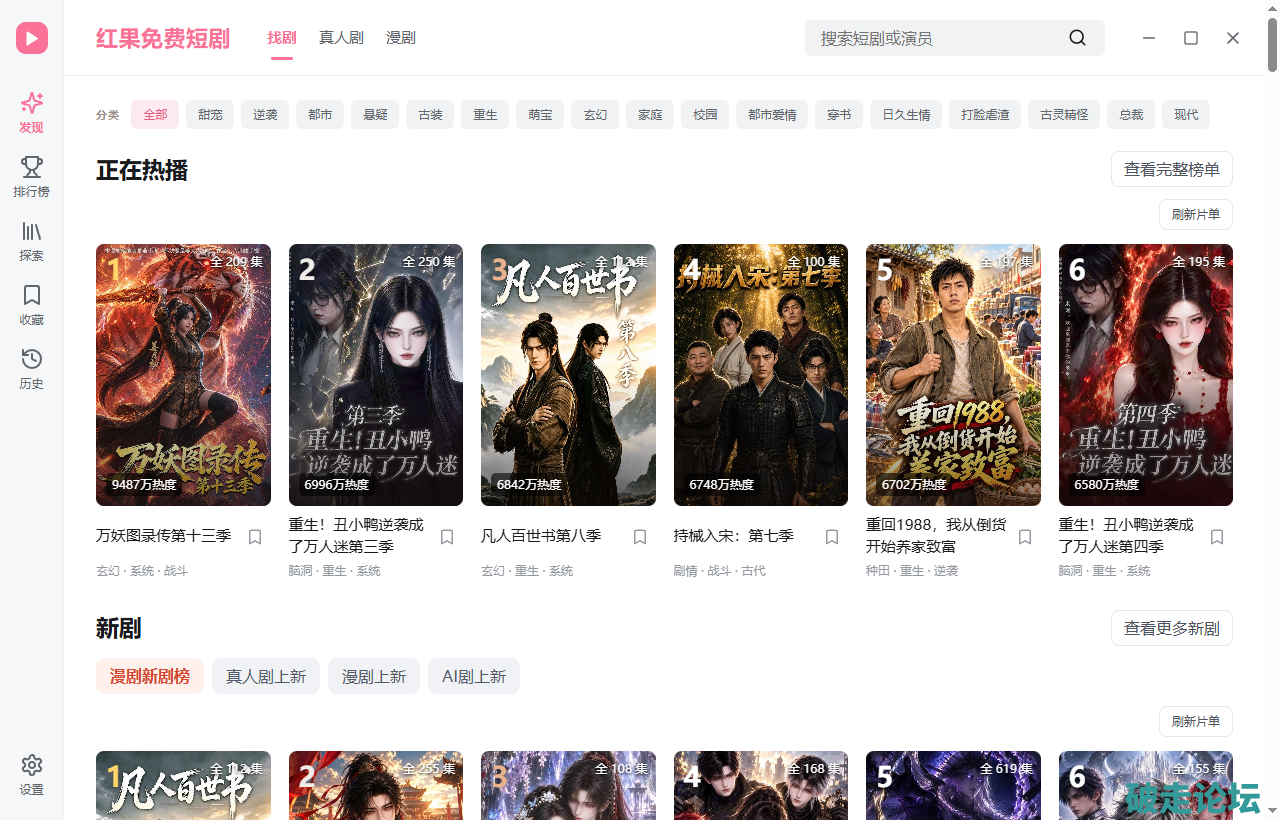Open the 凡人百世书第八季 title text

point(541,536)
